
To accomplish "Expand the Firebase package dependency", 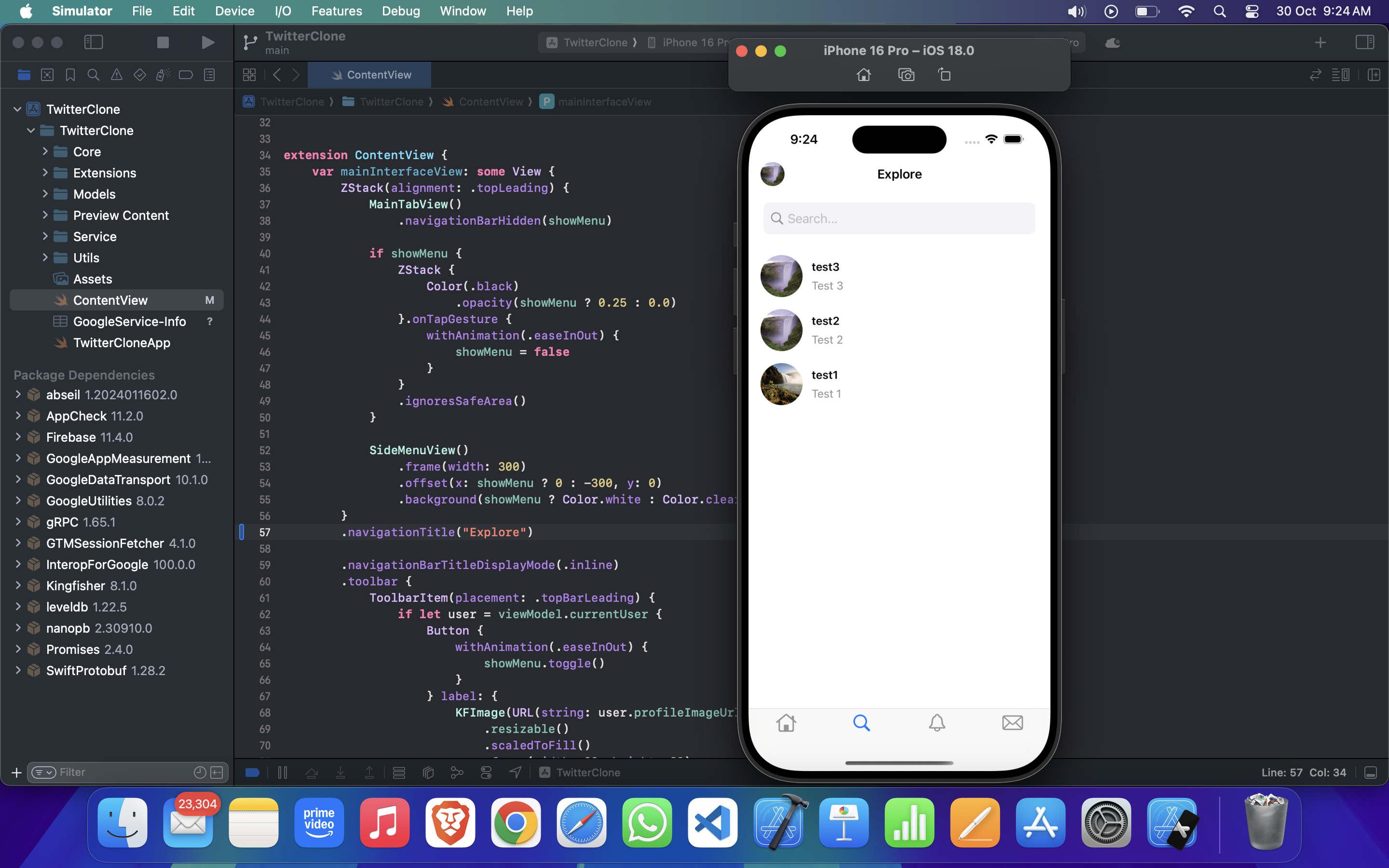I will click(x=18, y=437).
